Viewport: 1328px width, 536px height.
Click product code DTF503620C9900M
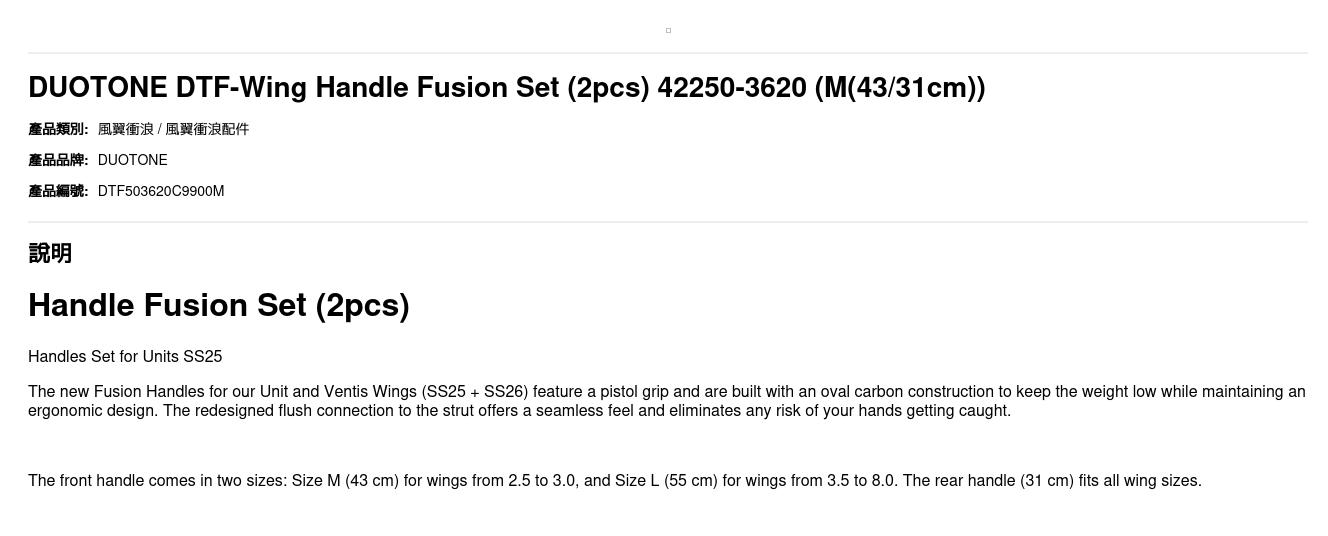click(x=161, y=191)
